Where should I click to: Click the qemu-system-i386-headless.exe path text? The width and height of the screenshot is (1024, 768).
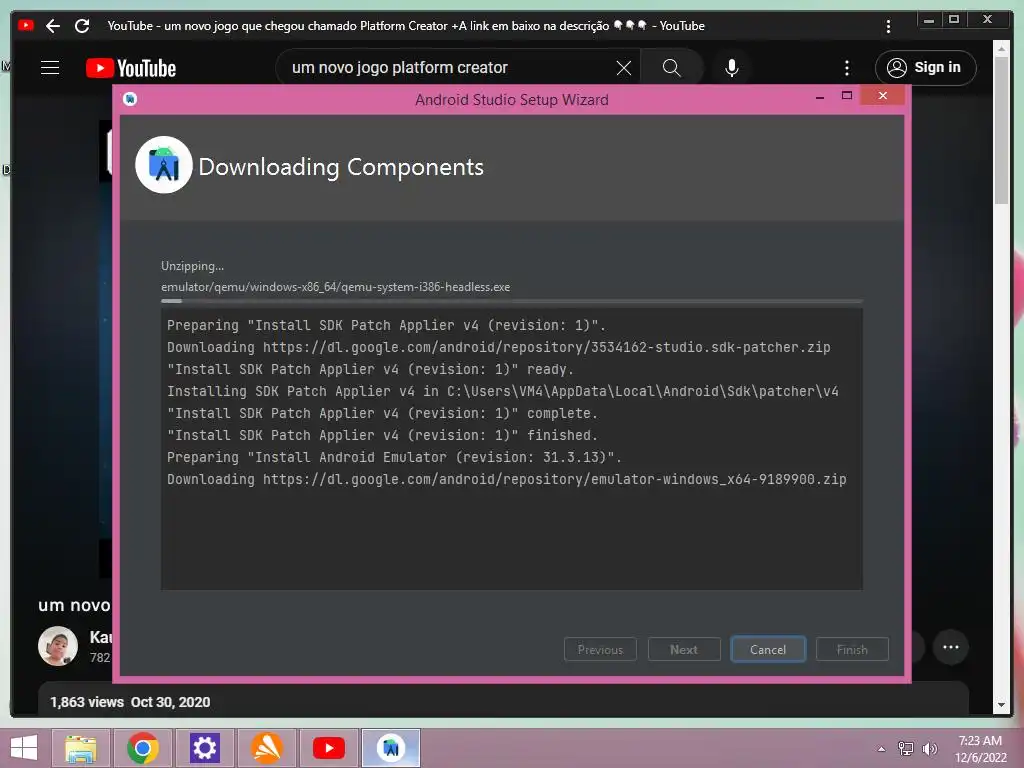click(x=336, y=287)
